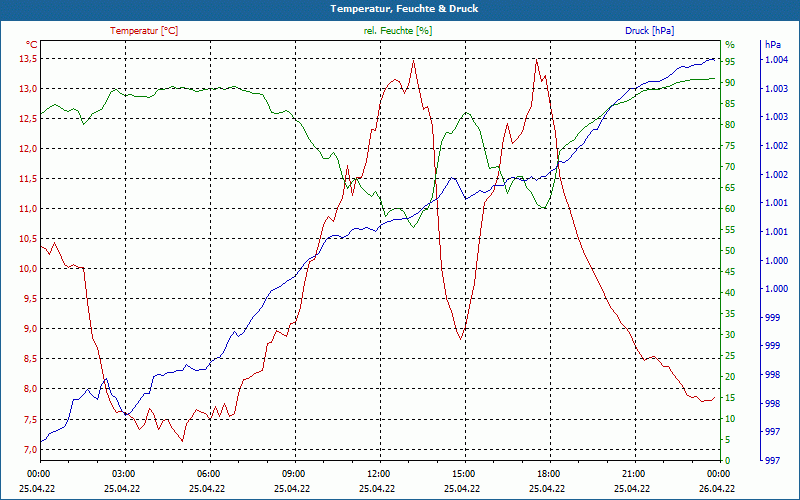Click the '9,5' temperature axis value
The height and width of the screenshot is (500, 800).
(x=31, y=299)
